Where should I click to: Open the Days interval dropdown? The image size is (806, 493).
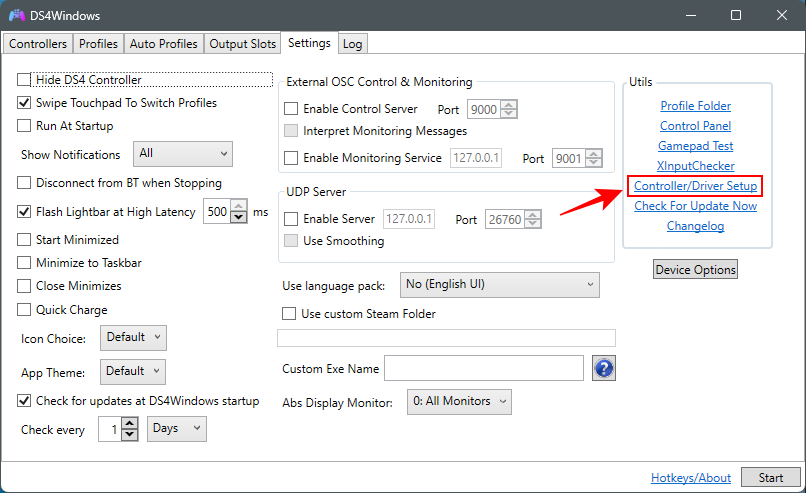tap(176, 429)
